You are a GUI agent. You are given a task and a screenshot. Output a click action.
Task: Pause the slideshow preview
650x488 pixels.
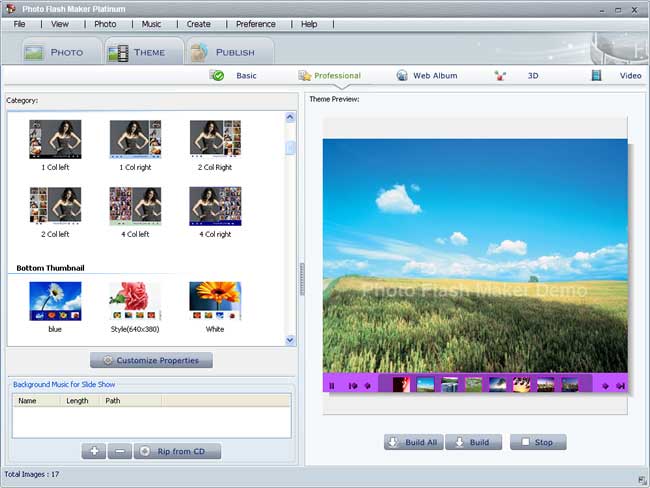point(332,386)
